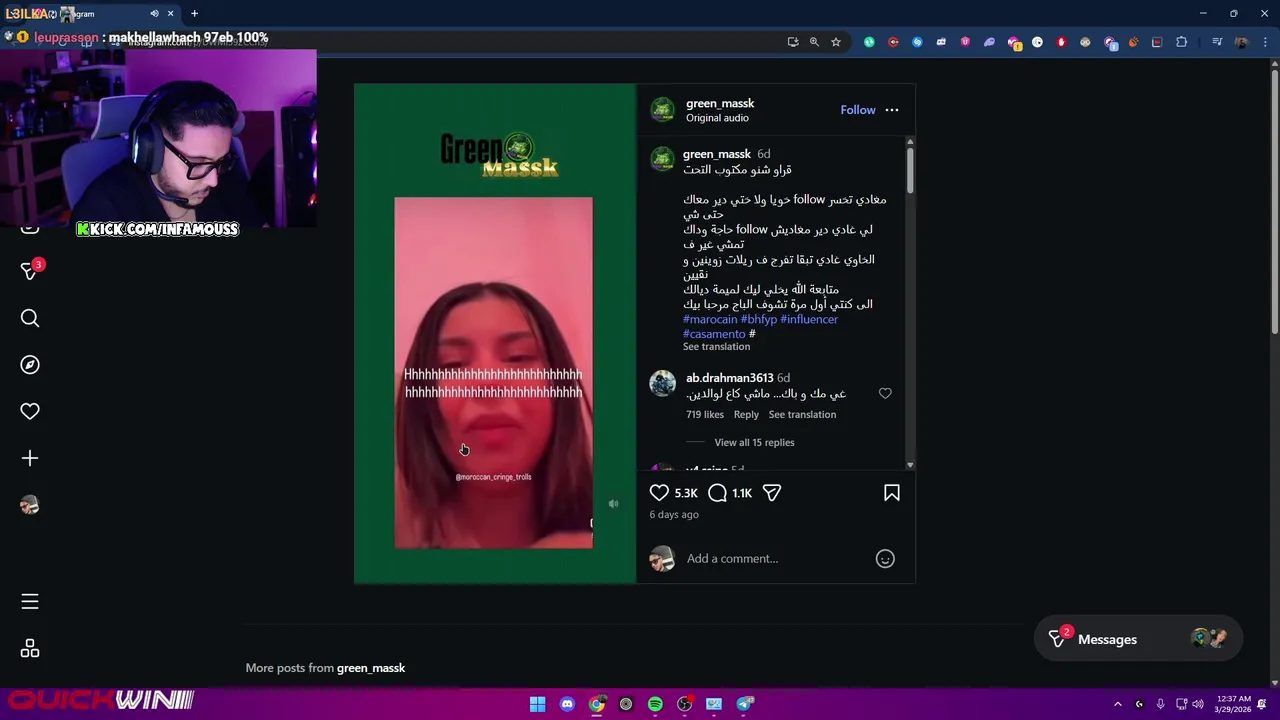Open Instagram search from the sidebar

[x=30, y=318]
